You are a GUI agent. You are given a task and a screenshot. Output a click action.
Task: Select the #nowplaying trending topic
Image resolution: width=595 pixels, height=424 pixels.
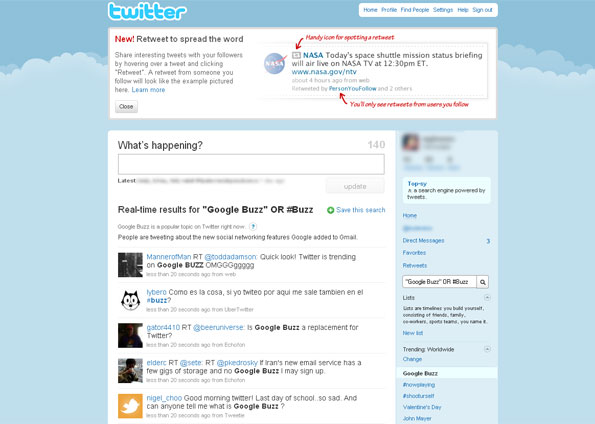tap(419, 385)
